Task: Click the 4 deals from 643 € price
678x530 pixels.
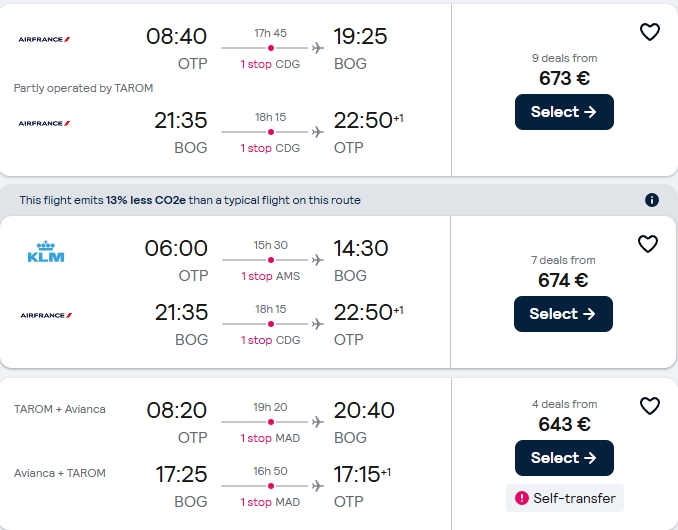Action: [x=564, y=424]
